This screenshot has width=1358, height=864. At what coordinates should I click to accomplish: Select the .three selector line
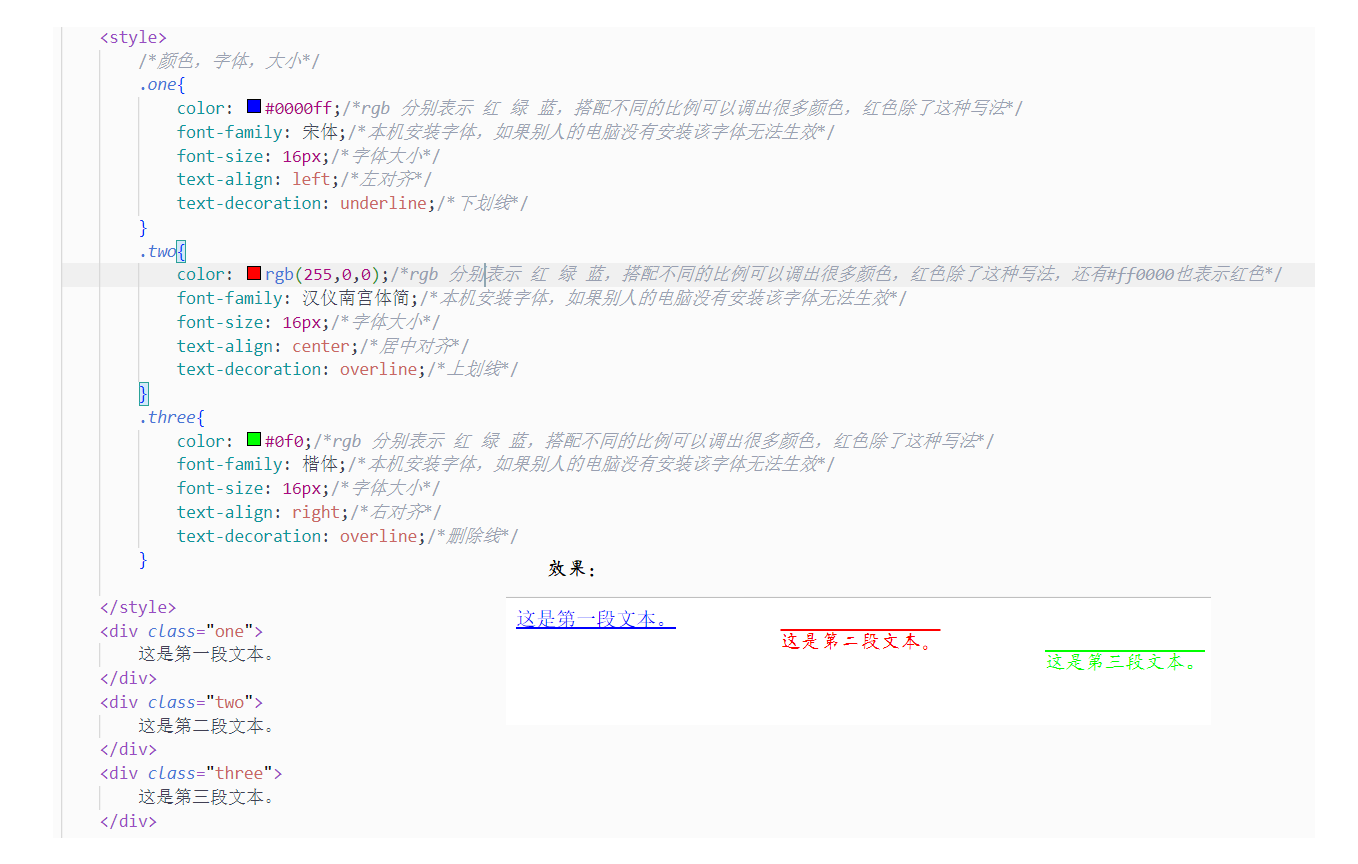pos(172,417)
